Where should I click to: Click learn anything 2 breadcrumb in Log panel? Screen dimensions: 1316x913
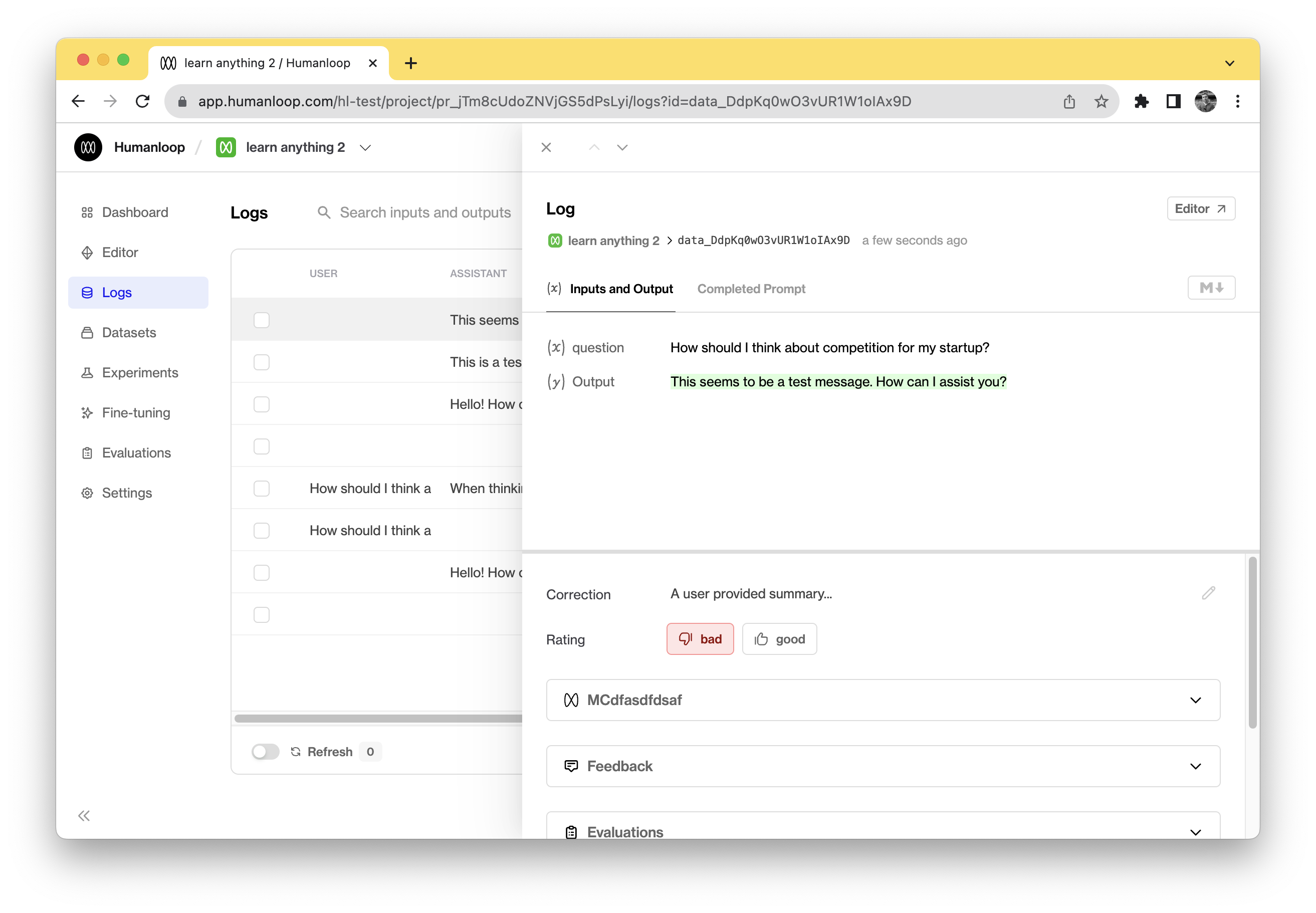click(613, 240)
